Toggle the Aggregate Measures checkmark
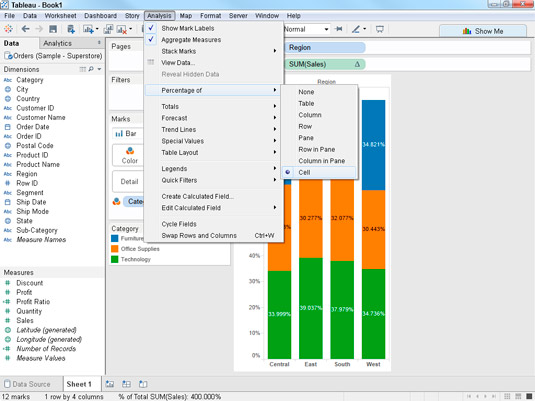The height and width of the screenshot is (401, 535). (x=151, y=40)
